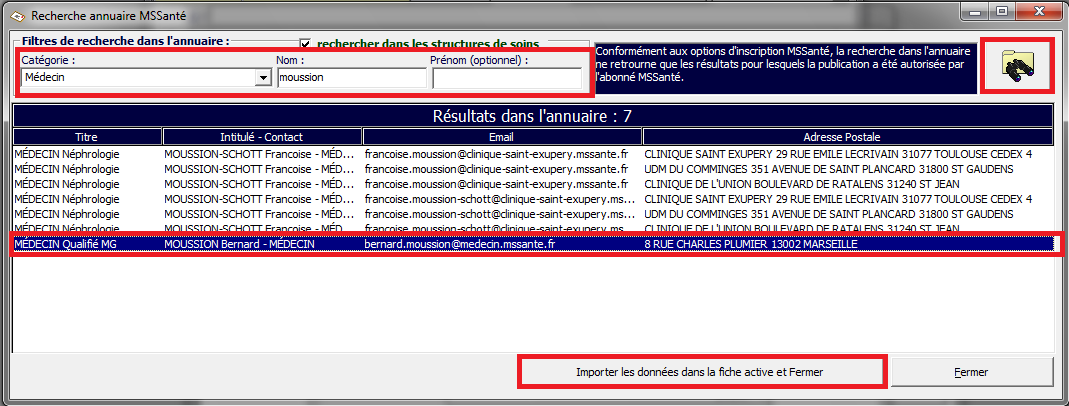
Task: Open the Catégorie dropdown showing Médecin
Action: click(x=263, y=78)
